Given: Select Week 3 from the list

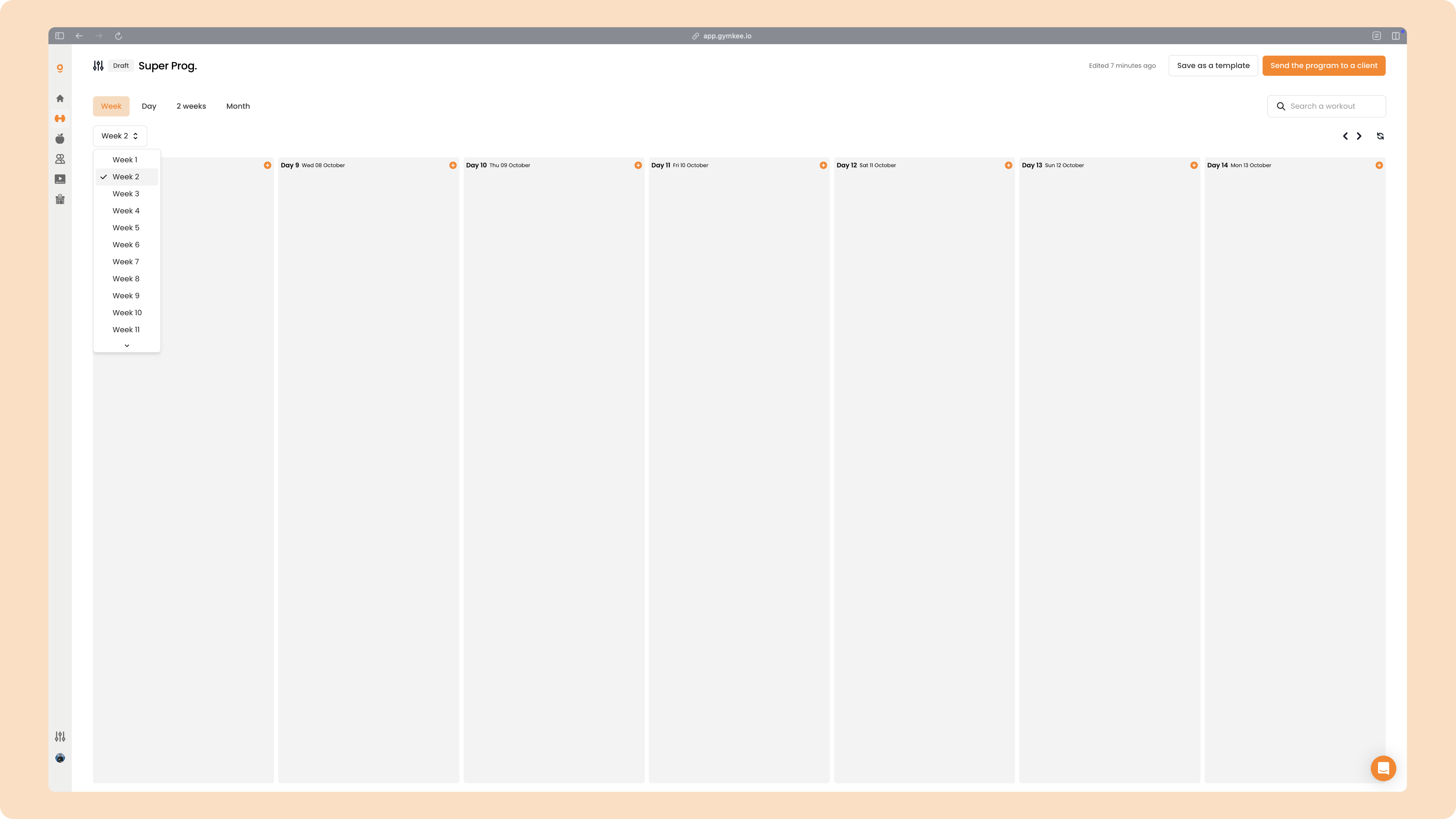Looking at the screenshot, I should point(127,193).
